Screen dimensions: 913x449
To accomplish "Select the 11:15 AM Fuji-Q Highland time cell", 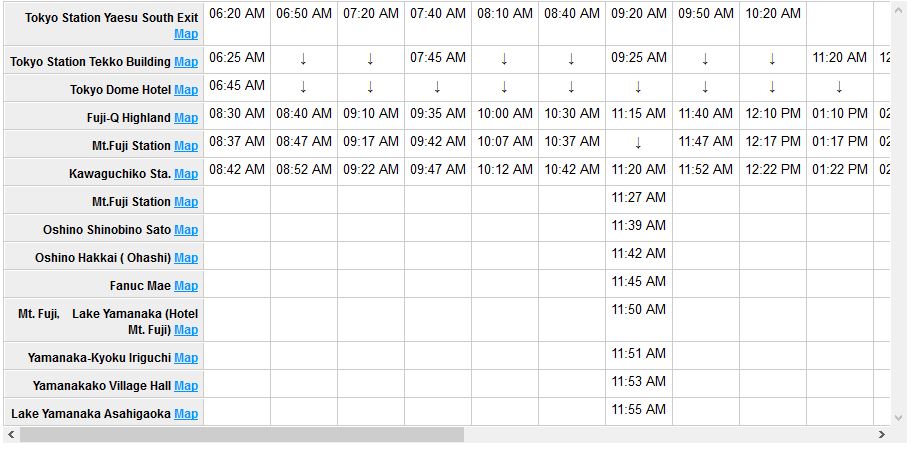I will (x=638, y=114).
